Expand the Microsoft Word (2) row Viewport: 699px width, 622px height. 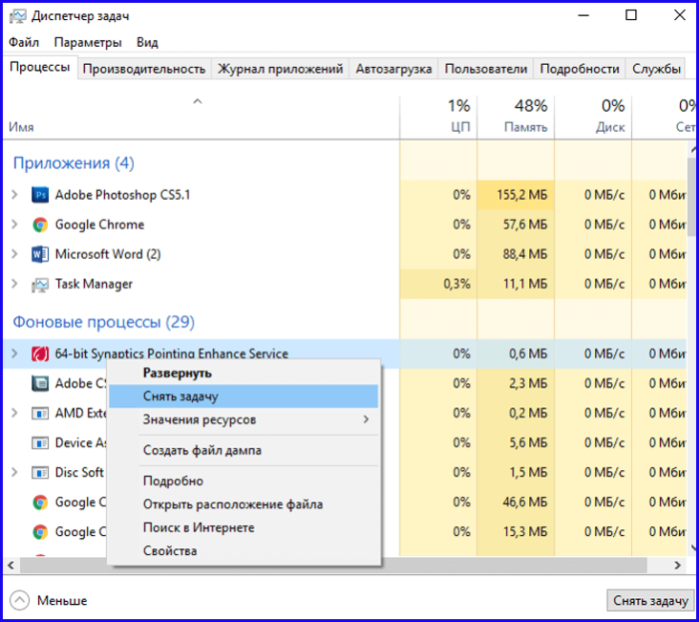[x=15, y=254]
